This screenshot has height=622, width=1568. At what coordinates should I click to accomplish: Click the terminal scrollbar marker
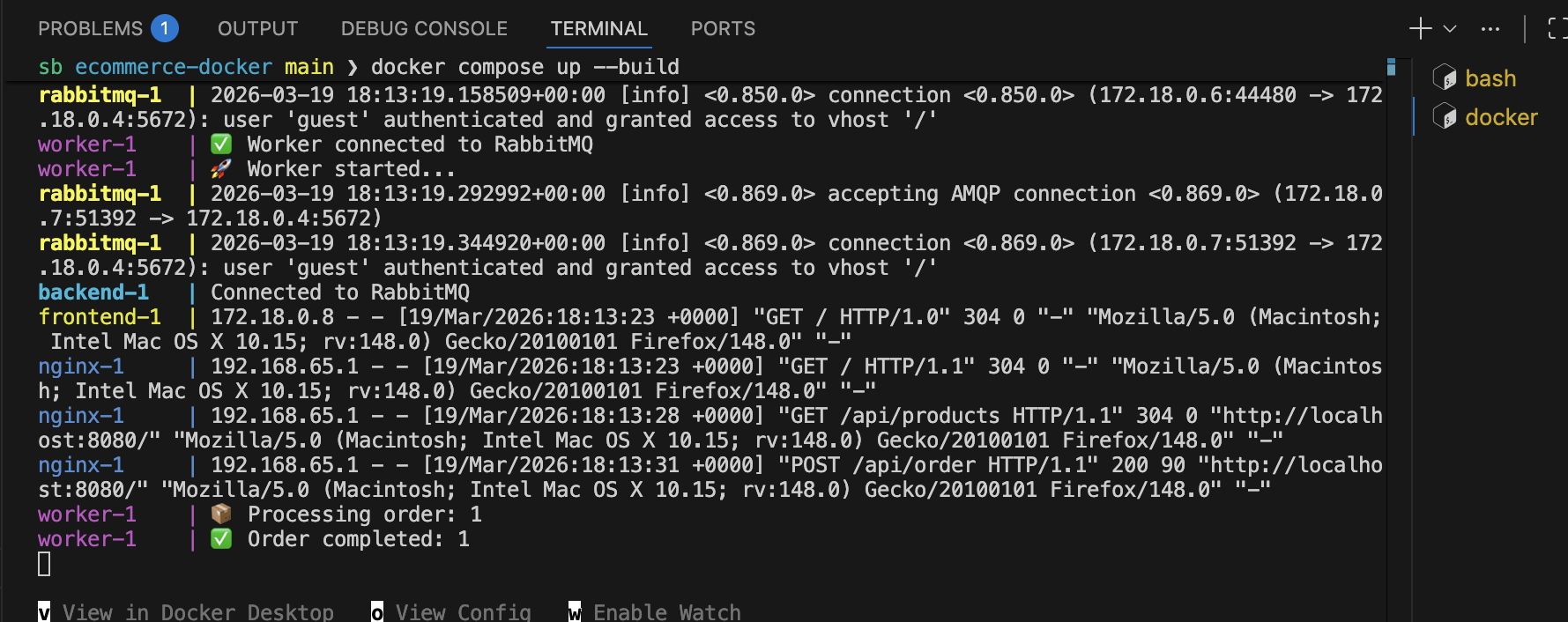pos(1391,67)
